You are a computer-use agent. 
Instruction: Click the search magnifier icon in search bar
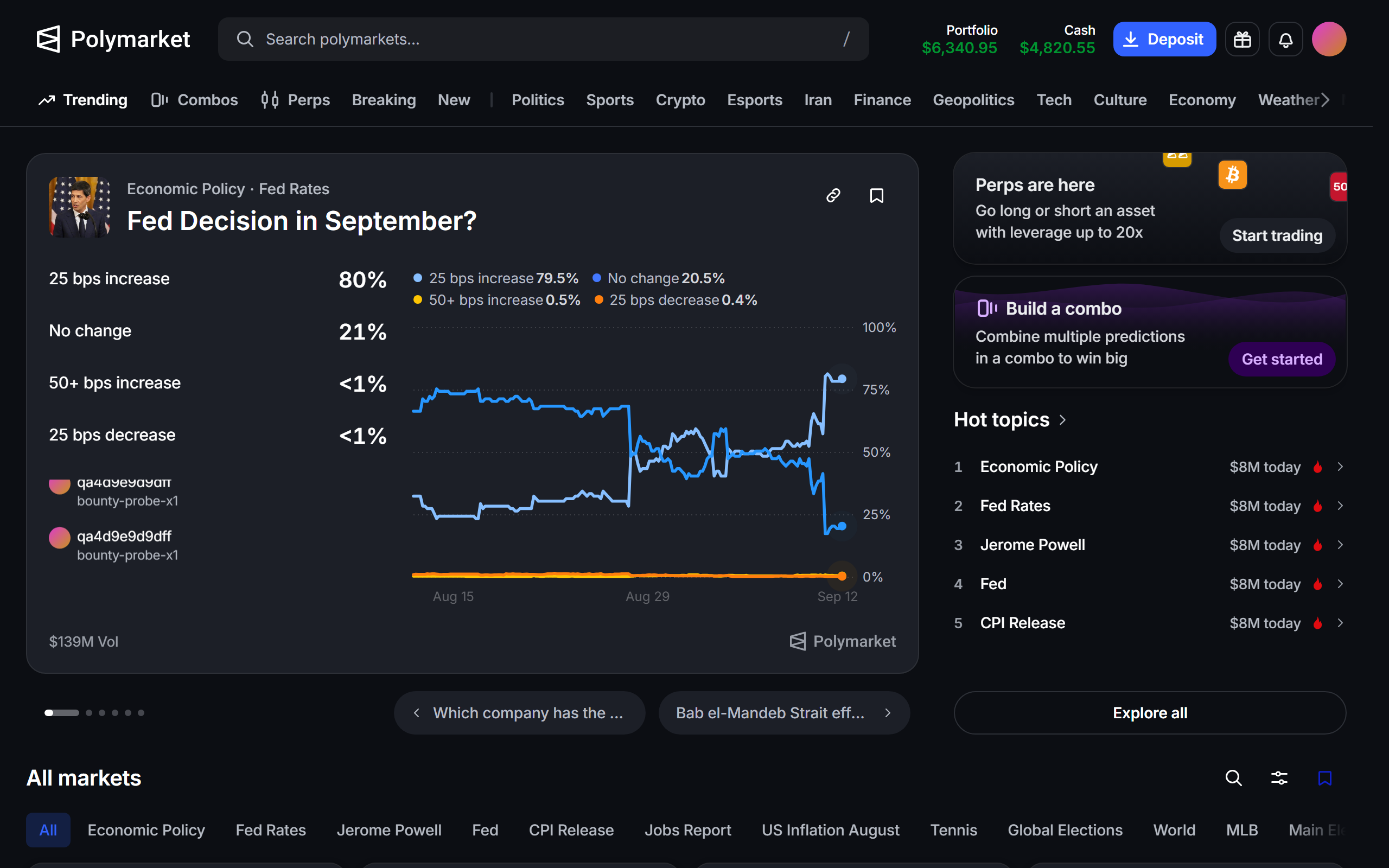click(x=245, y=39)
